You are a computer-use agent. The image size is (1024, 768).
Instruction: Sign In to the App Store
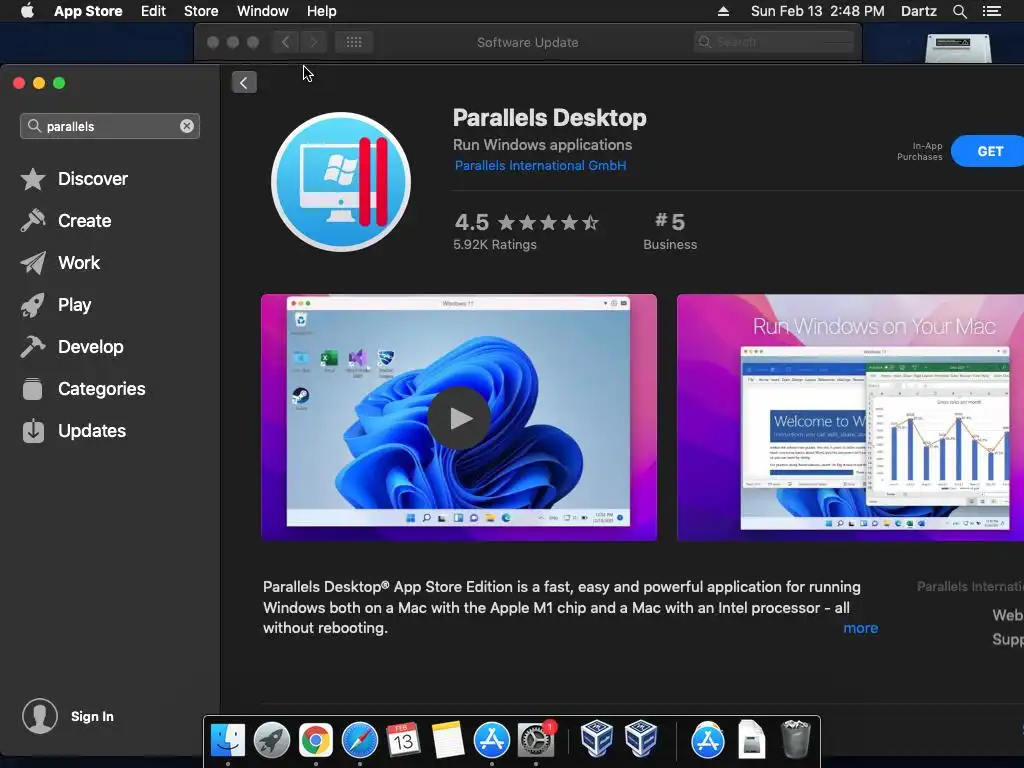pos(92,716)
